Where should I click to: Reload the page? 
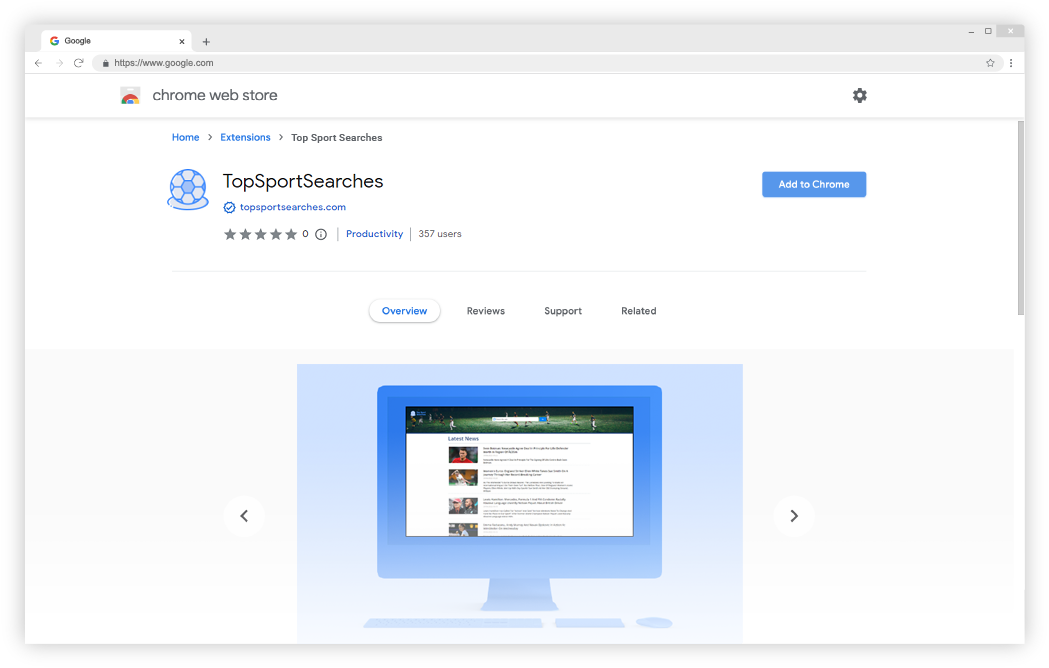pos(79,63)
